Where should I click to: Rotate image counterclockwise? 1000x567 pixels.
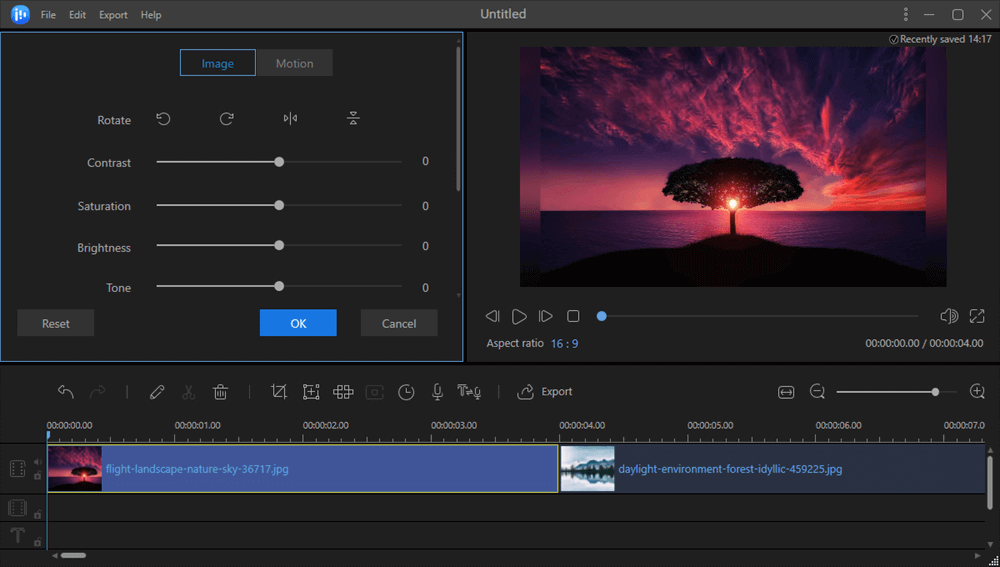tap(163, 119)
